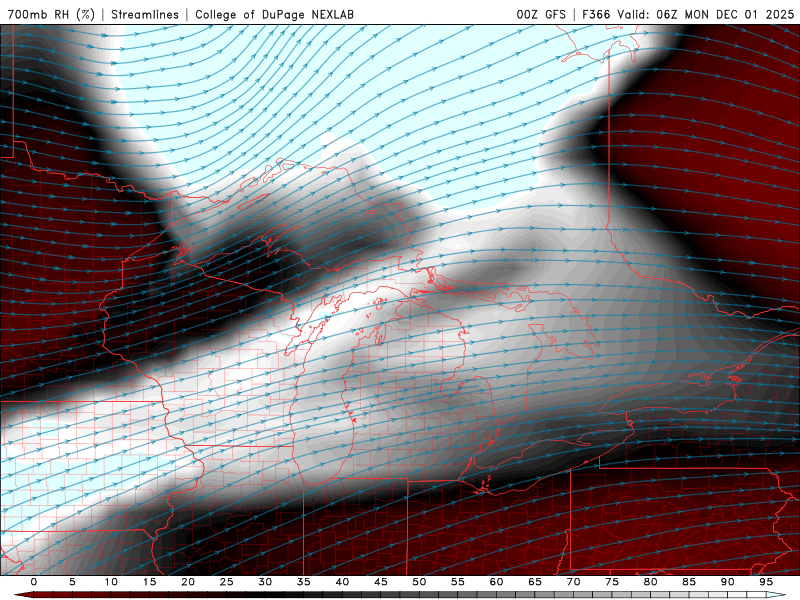This screenshot has width=800, height=600.
Task: Click the 85 label on the legend
Action: (689, 582)
